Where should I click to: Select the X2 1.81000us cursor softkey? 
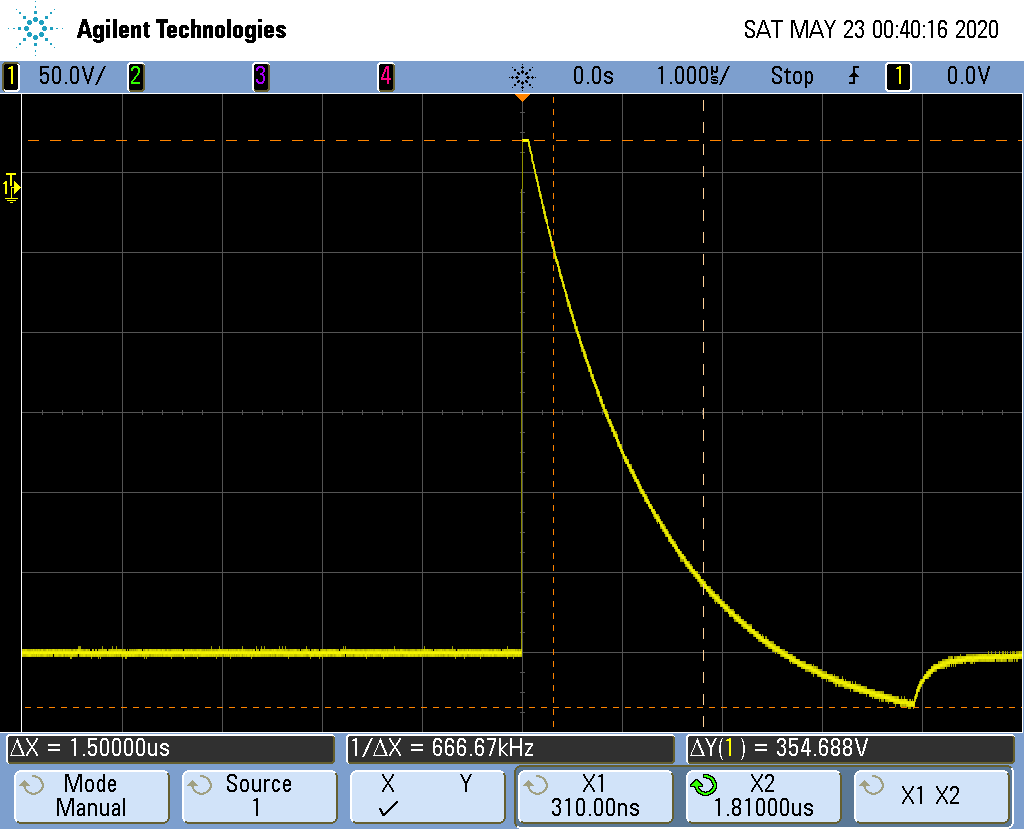pos(762,796)
